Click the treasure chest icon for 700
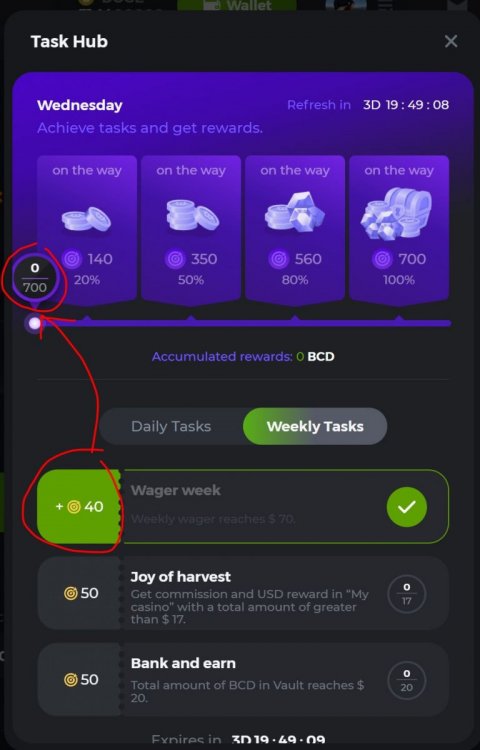 (x=397, y=213)
